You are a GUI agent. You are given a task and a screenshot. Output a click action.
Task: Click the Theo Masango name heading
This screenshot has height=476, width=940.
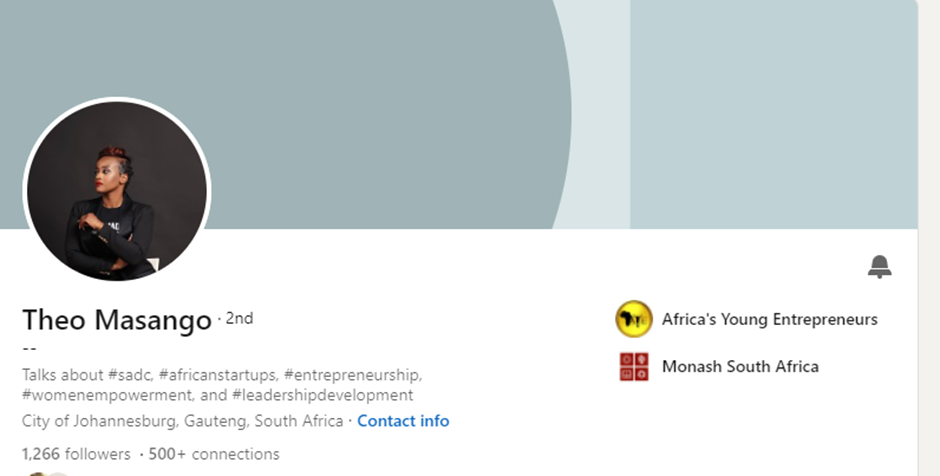coord(117,320)
